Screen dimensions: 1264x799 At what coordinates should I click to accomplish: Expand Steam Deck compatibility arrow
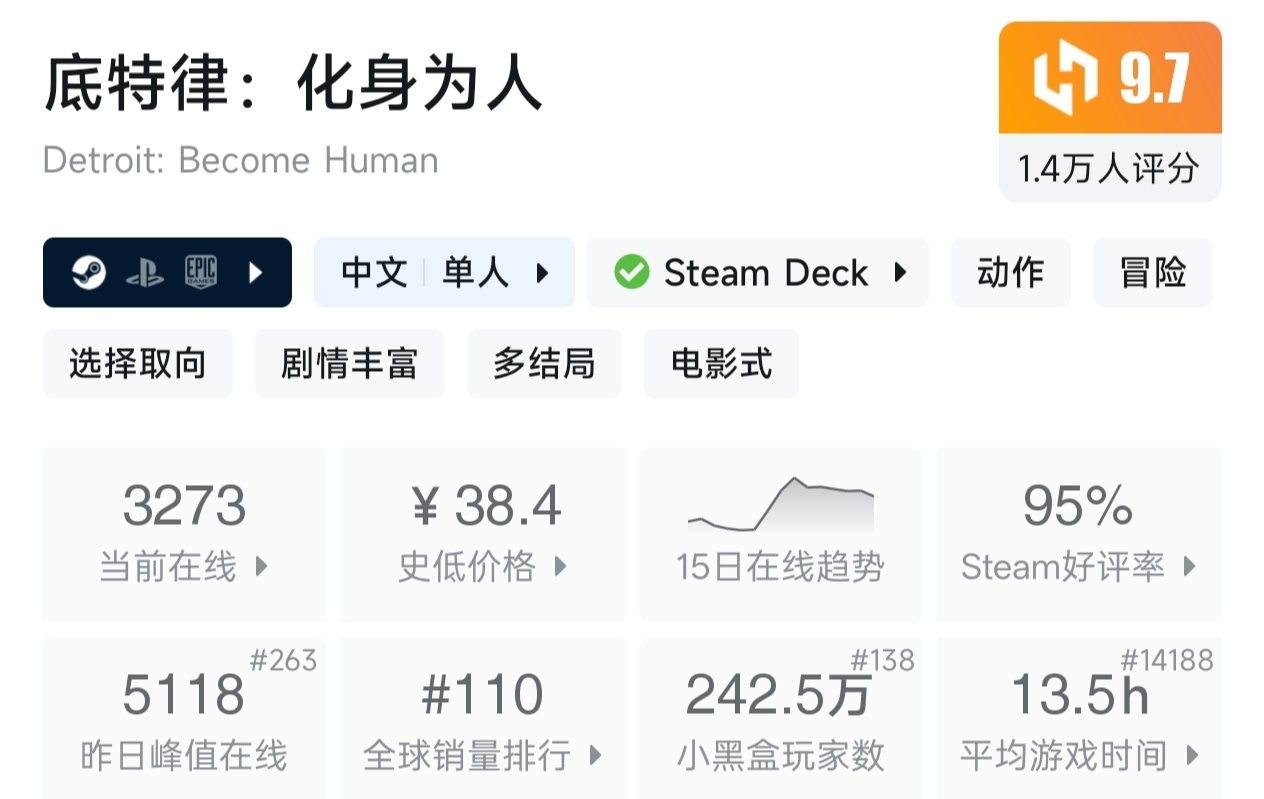coord(900,272)
